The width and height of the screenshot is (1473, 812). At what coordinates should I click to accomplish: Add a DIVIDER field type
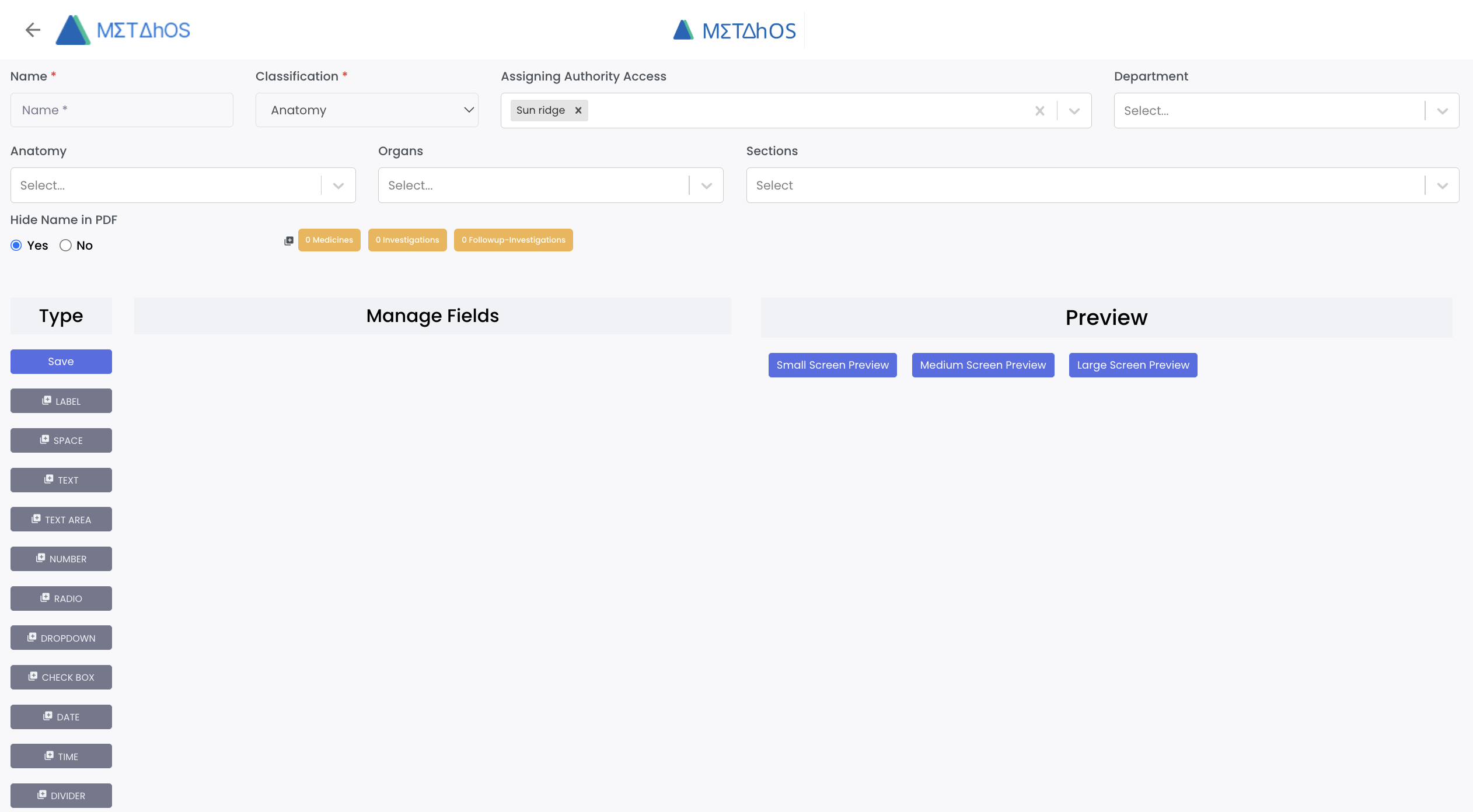coord(61,796)
